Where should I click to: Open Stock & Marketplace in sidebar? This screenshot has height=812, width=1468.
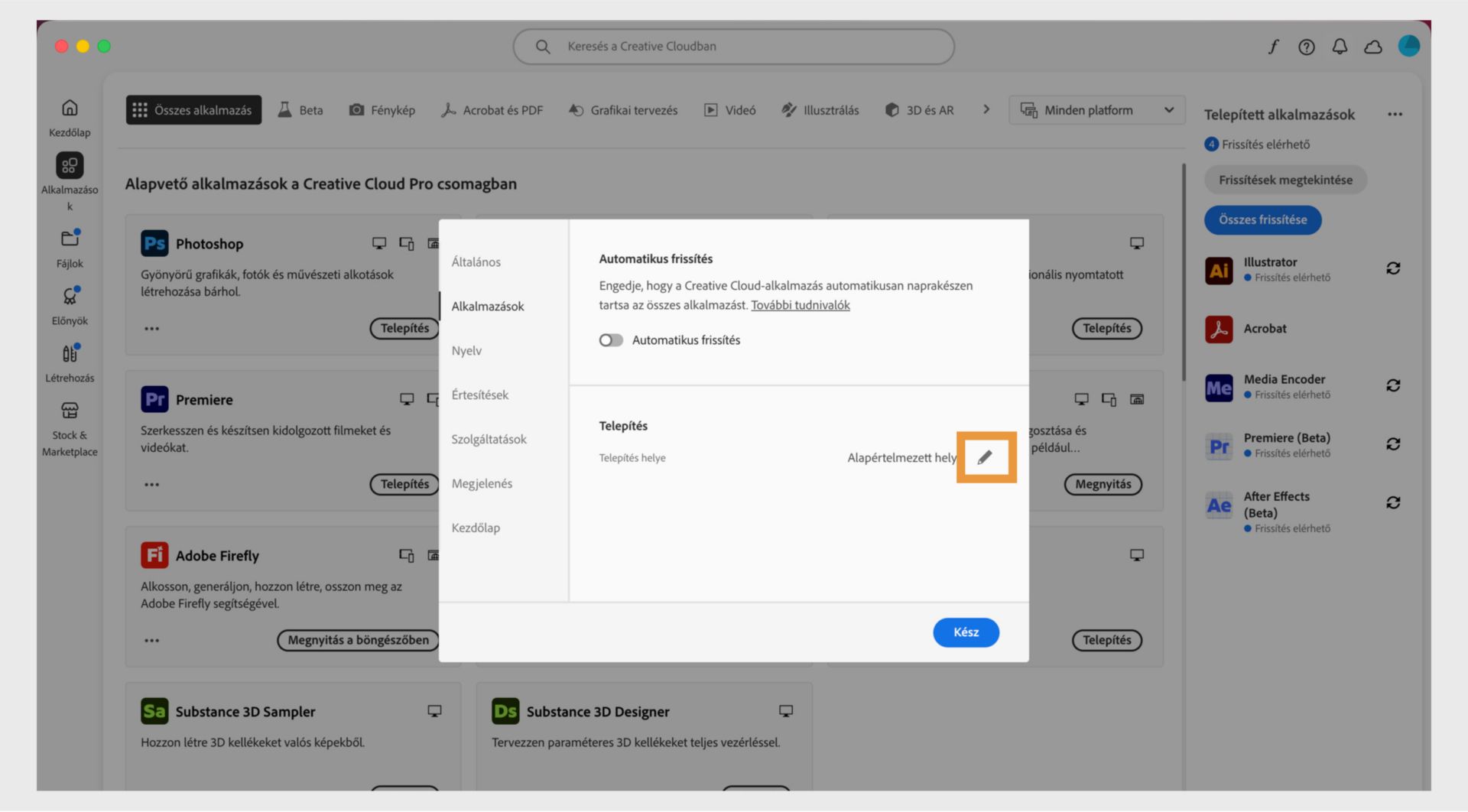(x=70, y=411)
